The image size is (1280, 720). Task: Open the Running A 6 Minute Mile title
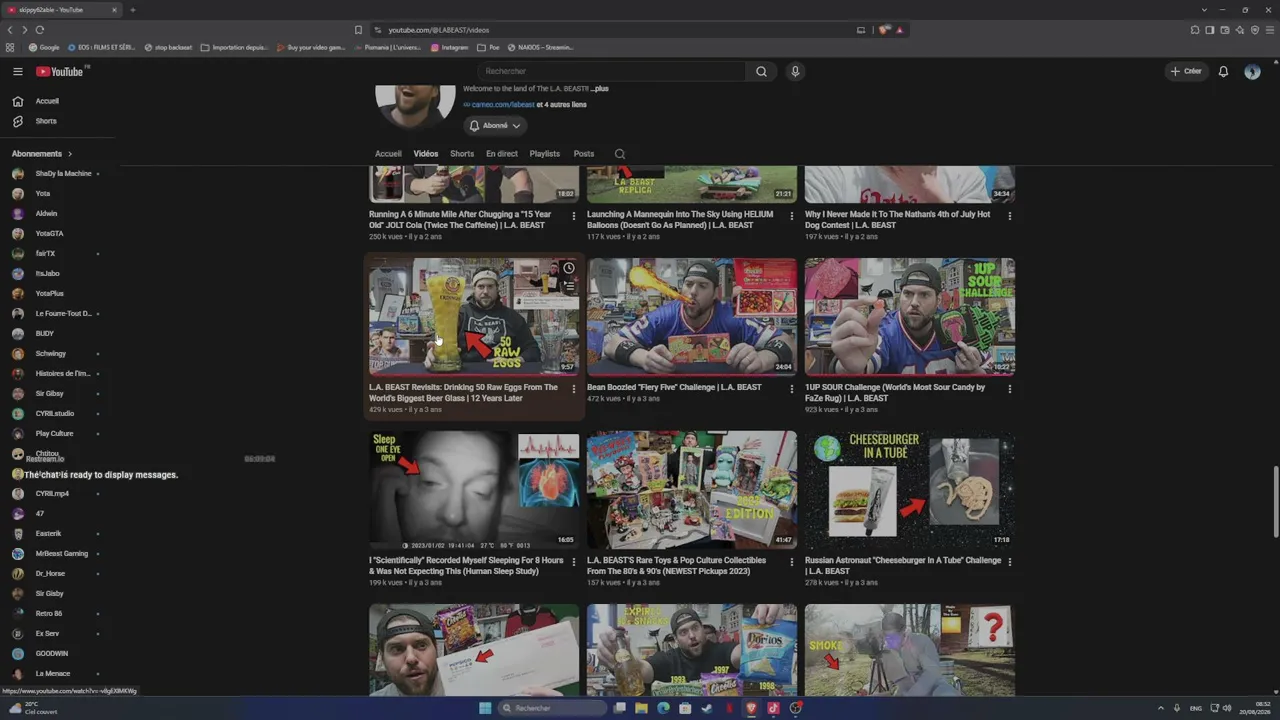[460, 220]
